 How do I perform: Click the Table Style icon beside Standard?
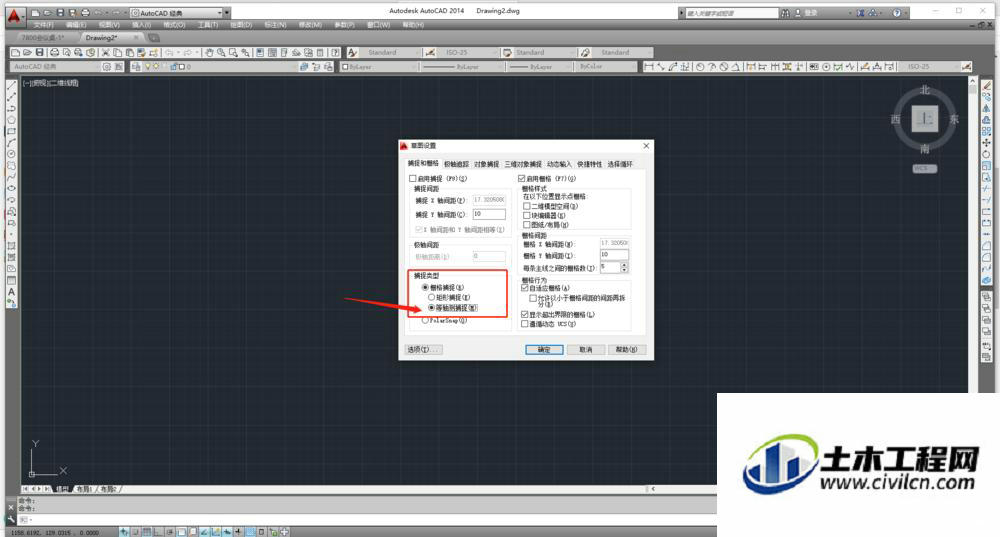pyautogui.click(x=508, y=52)
